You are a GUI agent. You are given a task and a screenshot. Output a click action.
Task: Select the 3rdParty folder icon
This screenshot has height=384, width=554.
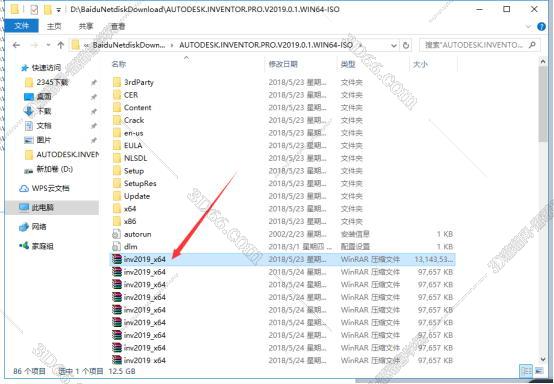pos(117,82)
